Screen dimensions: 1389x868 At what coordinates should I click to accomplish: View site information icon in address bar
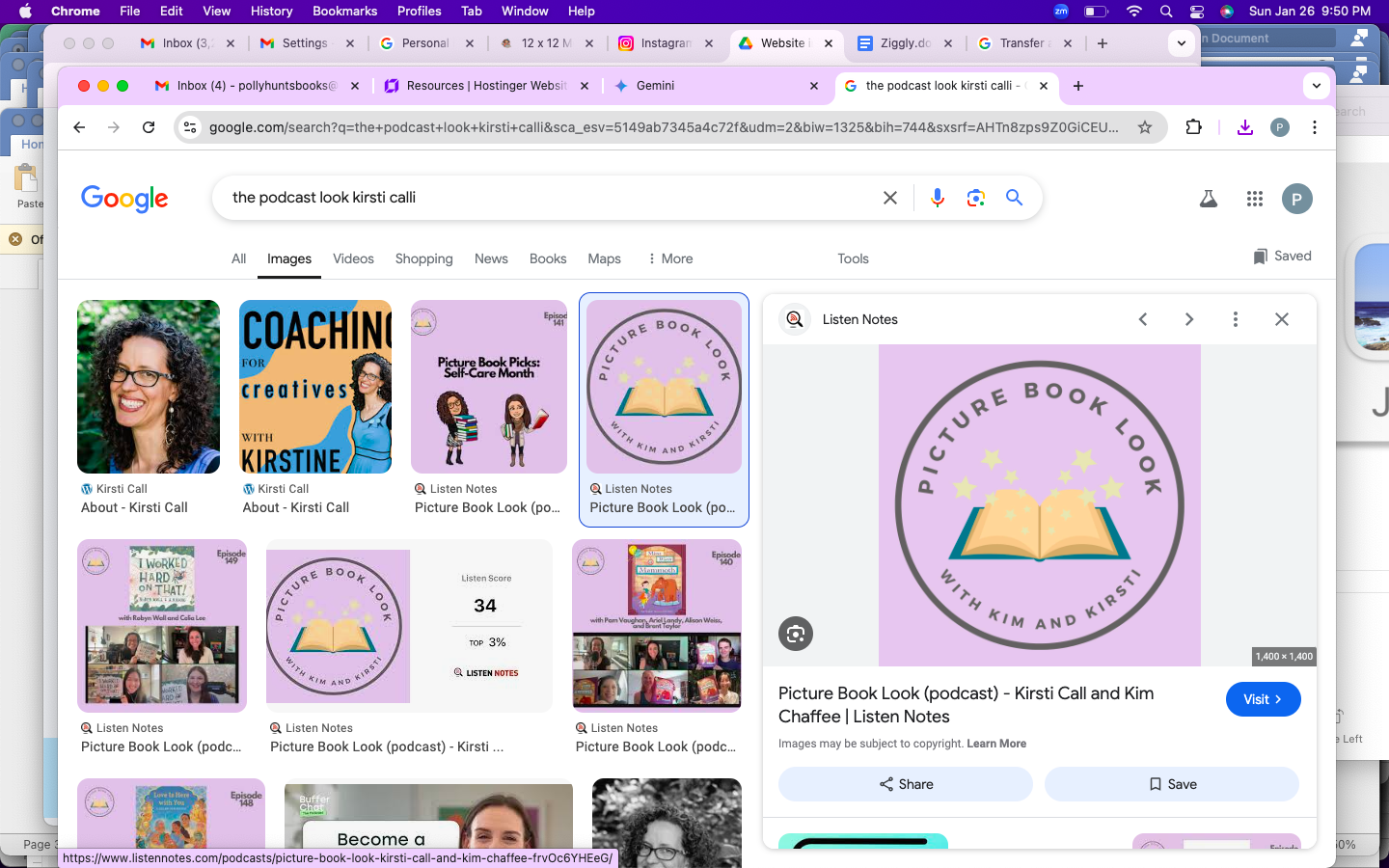pos(190,127)
